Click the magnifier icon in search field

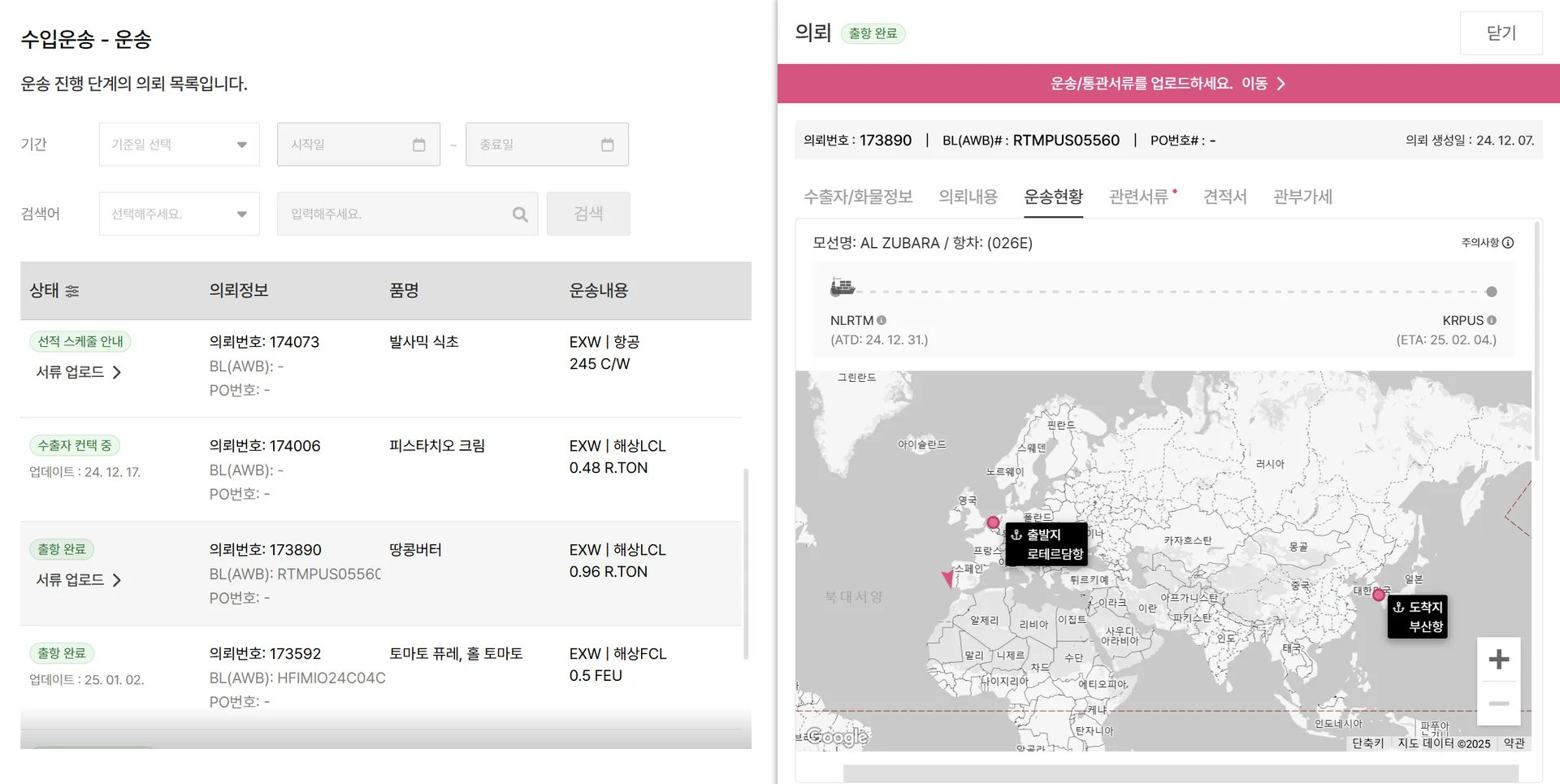coord(520,214)
